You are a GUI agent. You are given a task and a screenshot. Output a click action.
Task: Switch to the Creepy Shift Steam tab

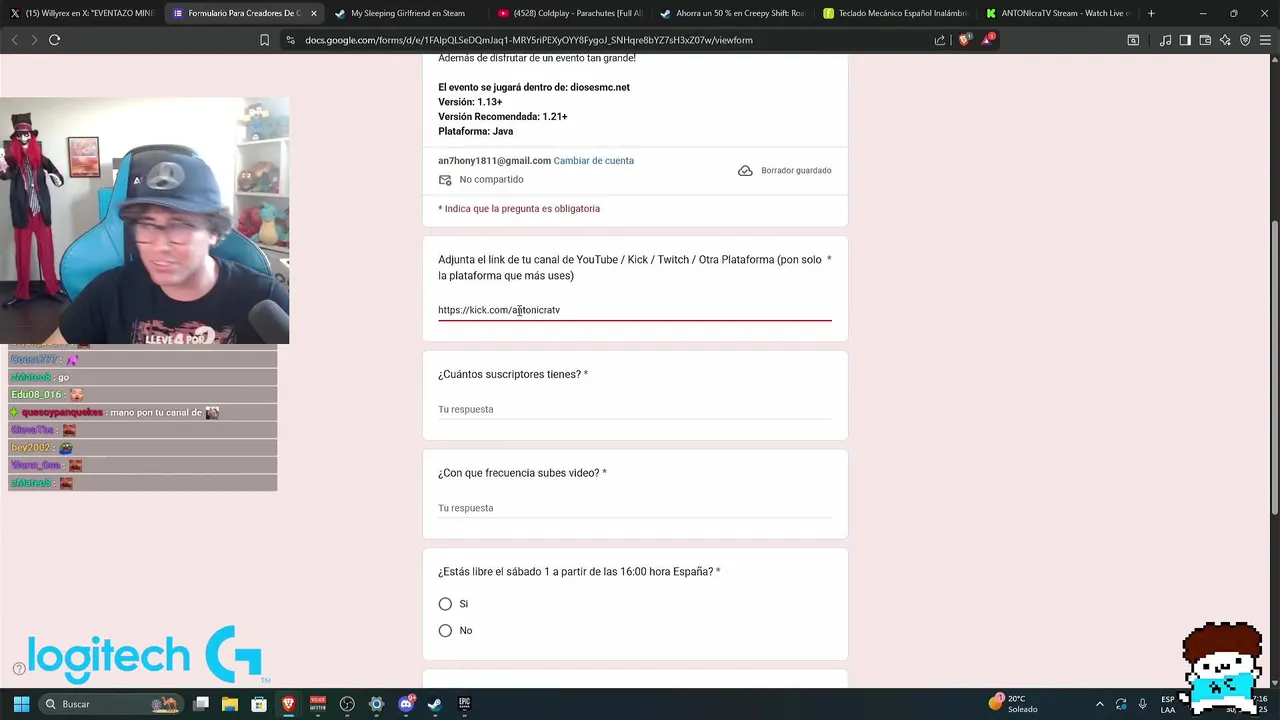(732, 13)
